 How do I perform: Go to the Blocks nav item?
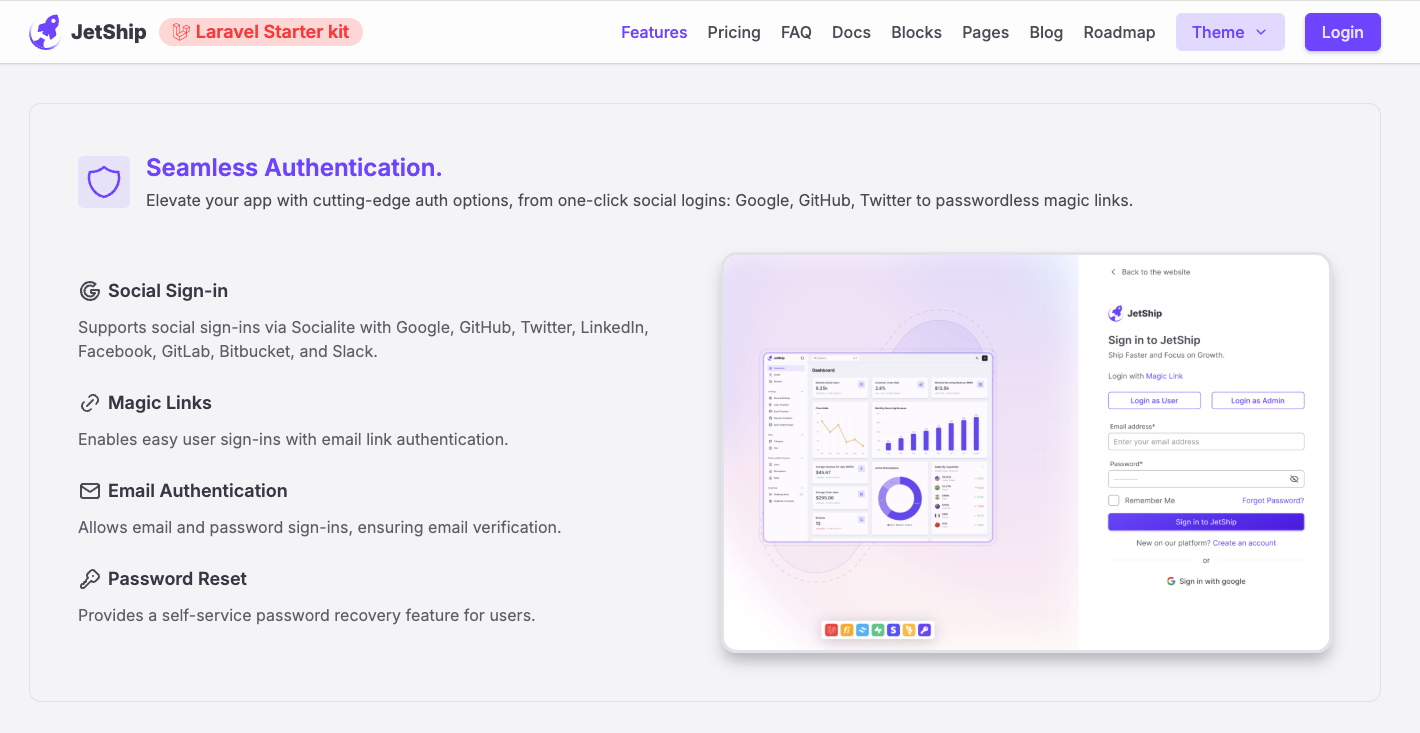pos(916,32)
